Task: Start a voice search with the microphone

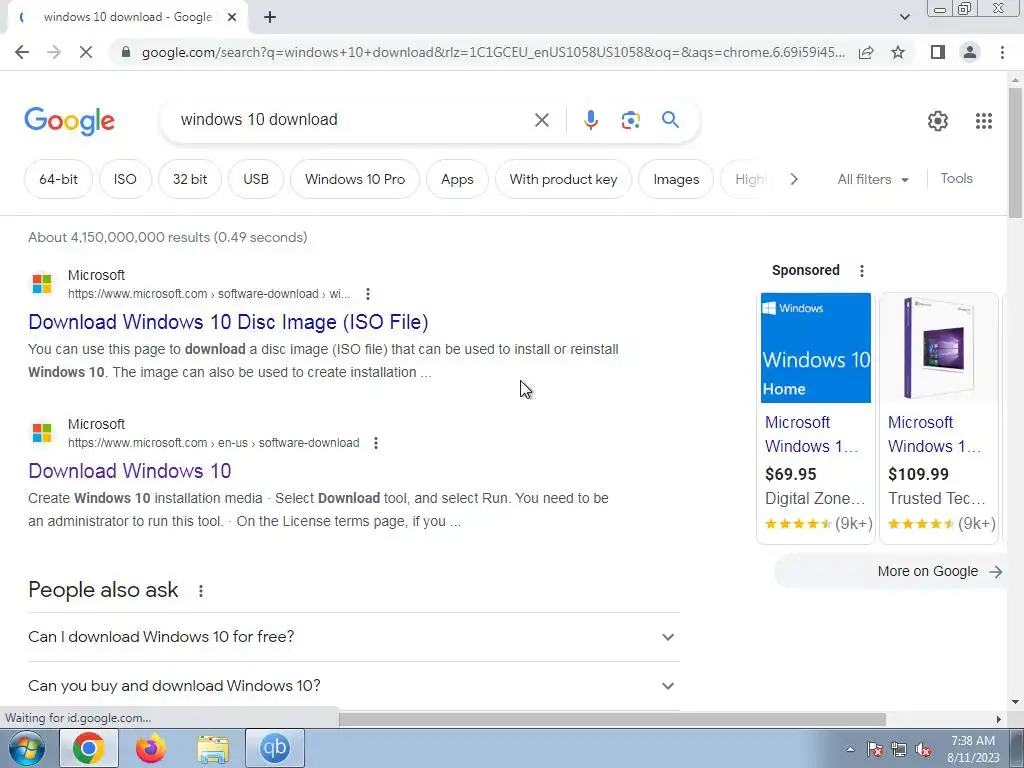Action: 590,120
